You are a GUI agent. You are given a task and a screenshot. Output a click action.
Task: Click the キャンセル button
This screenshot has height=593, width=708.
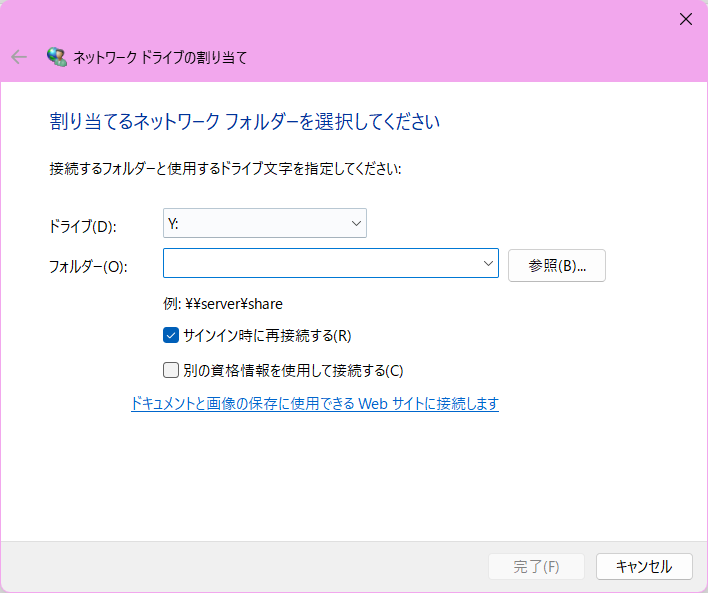[x=644, y=566]
